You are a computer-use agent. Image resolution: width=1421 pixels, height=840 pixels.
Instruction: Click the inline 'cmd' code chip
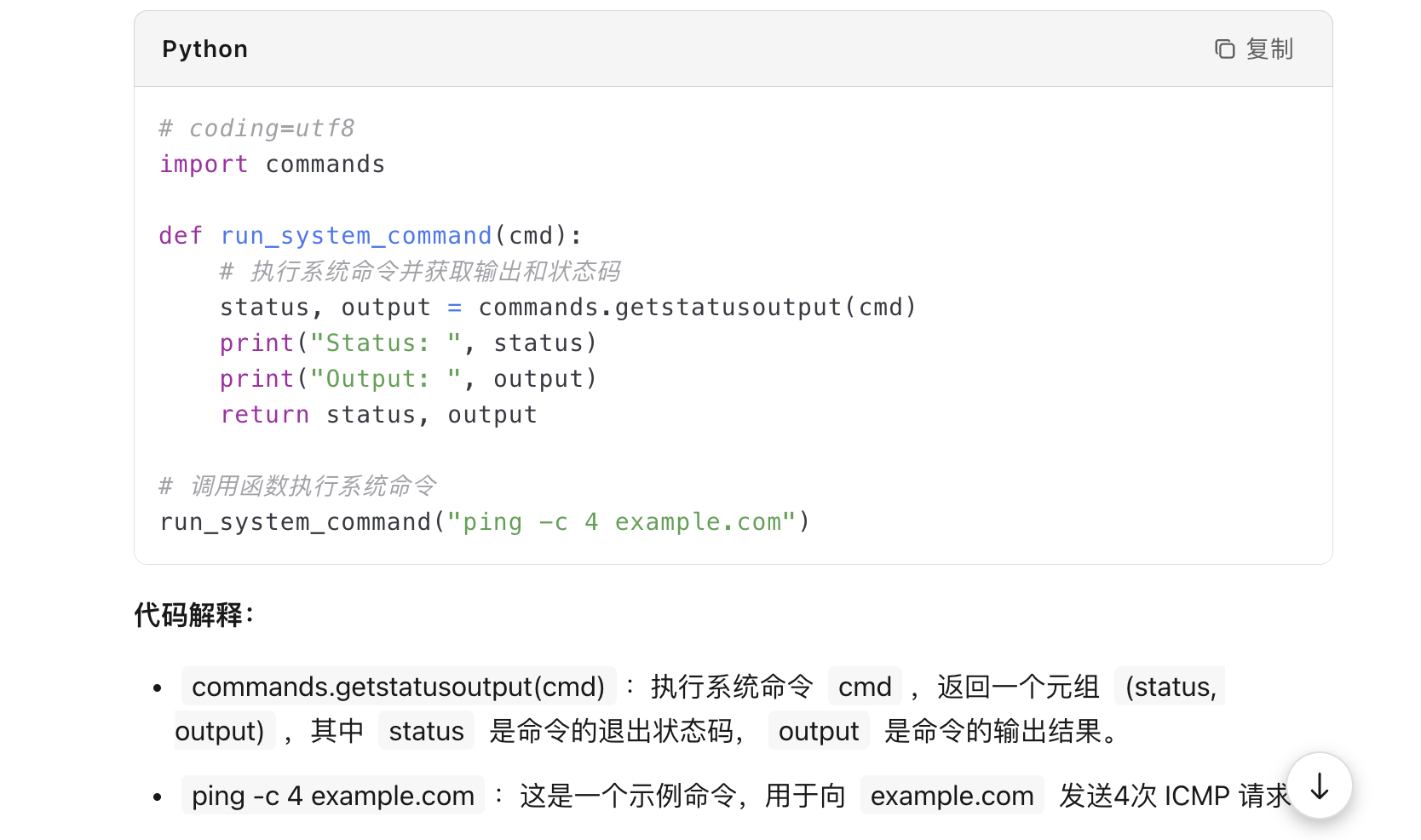pos(865,687)
